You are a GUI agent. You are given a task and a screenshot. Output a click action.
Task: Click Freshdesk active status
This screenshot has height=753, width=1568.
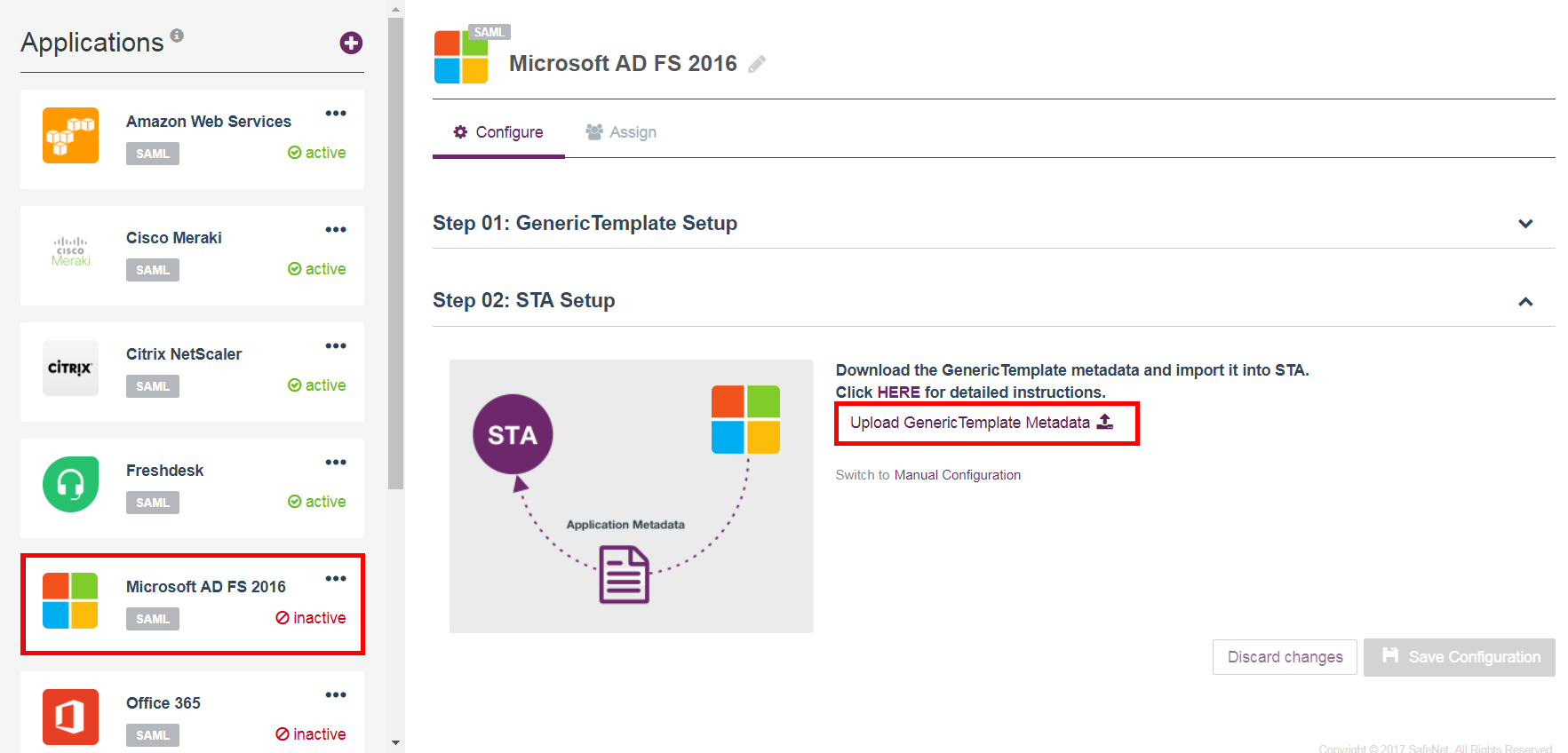point(316,502)
